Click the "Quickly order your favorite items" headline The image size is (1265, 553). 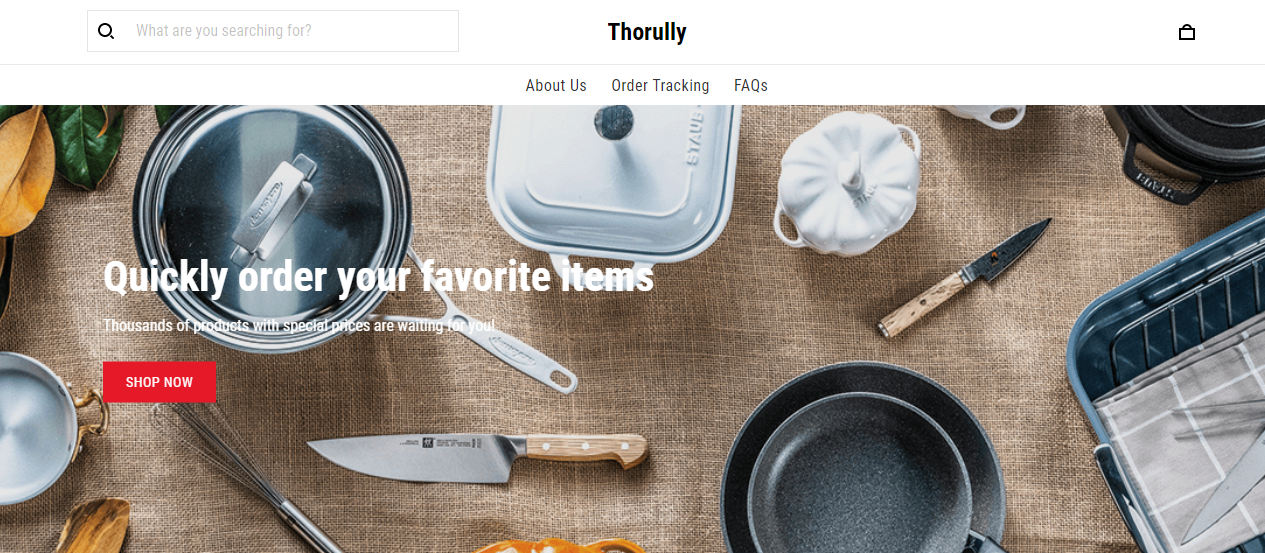[378, 276]
